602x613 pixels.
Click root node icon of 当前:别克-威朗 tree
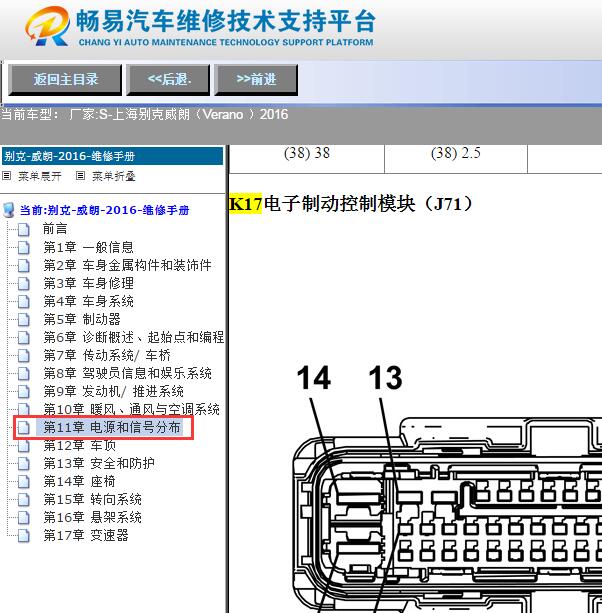[9, 210]
